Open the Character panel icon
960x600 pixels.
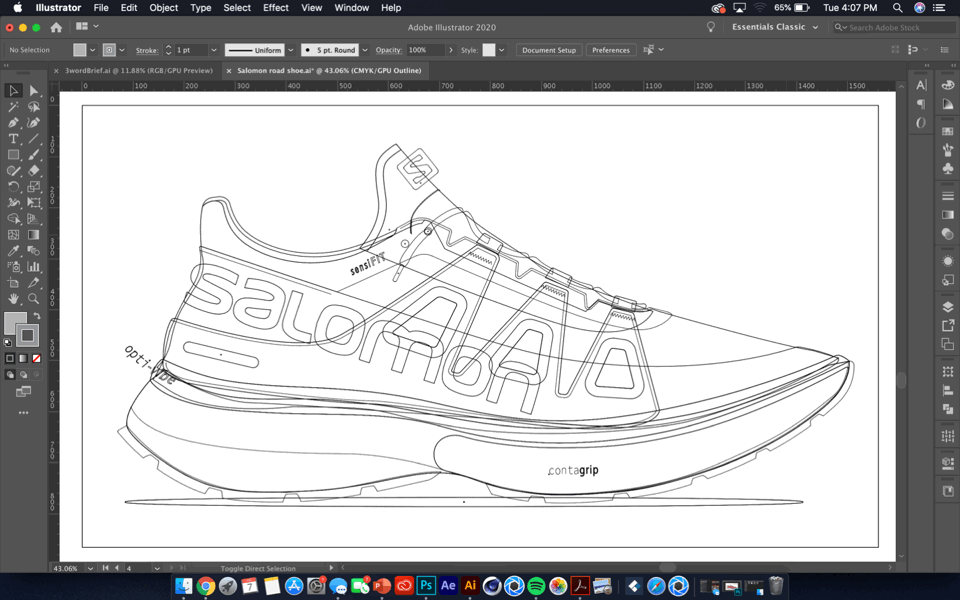921,85
